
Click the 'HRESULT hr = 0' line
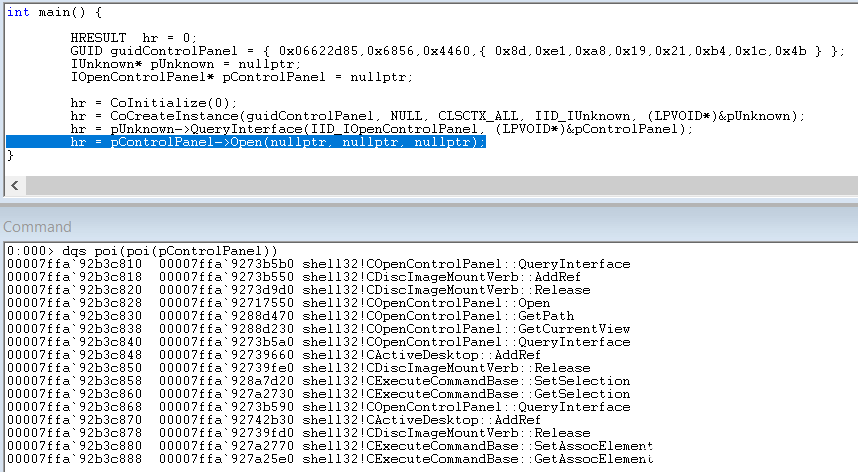[x=133, y=37]
